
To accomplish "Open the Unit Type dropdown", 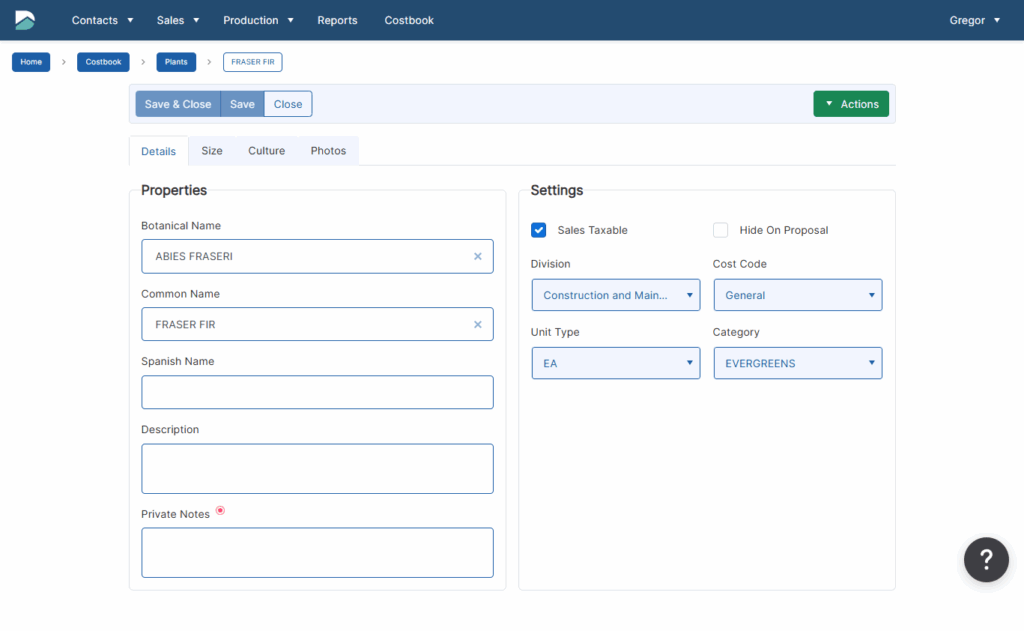I will (615, 363).
